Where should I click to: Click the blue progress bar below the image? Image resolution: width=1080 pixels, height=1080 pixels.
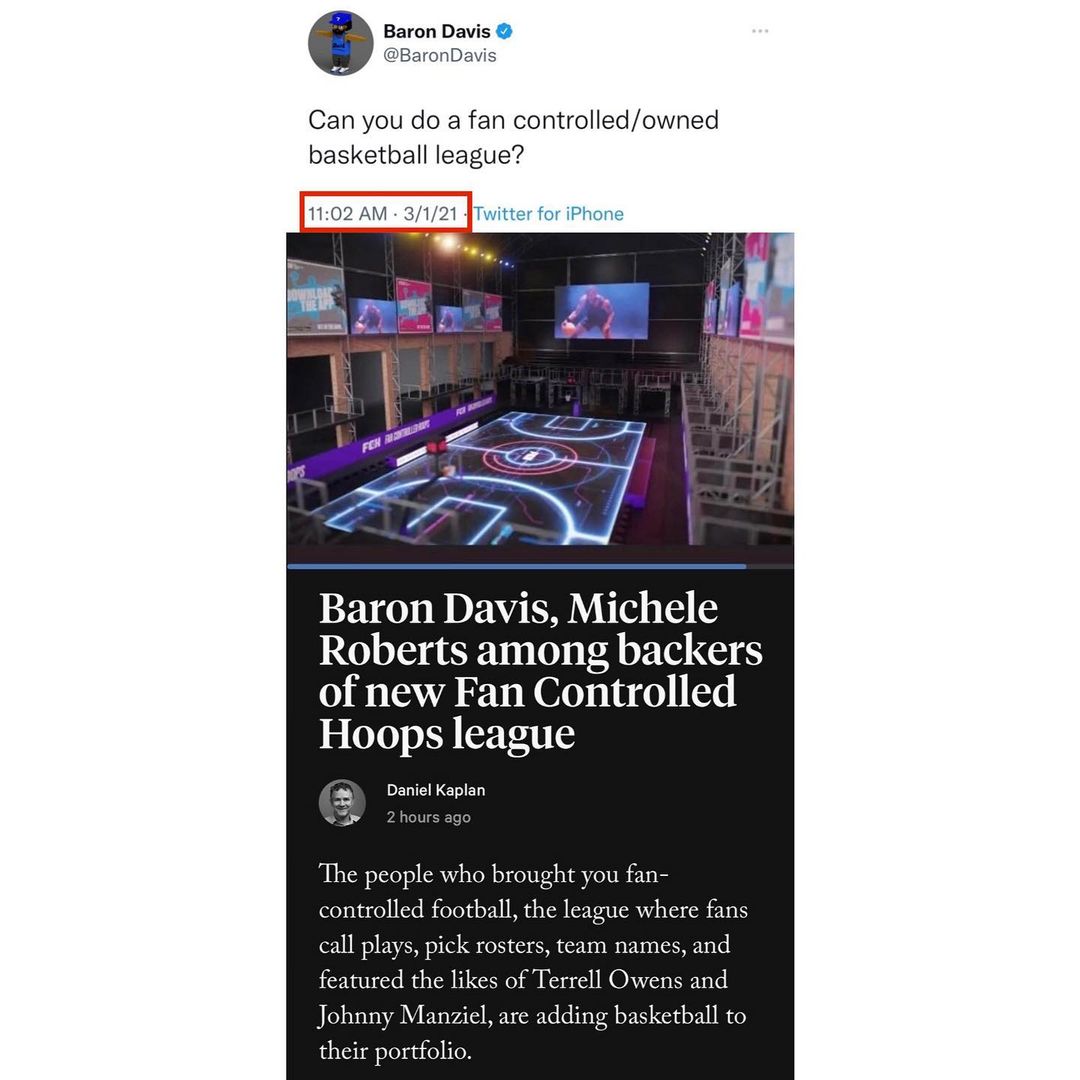click(517, 566)
